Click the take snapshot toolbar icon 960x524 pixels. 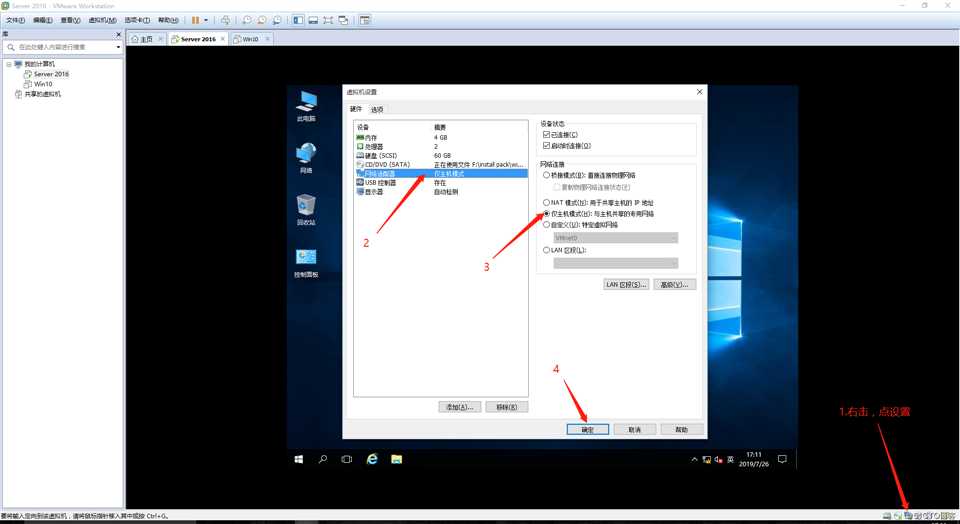[247, 20]
